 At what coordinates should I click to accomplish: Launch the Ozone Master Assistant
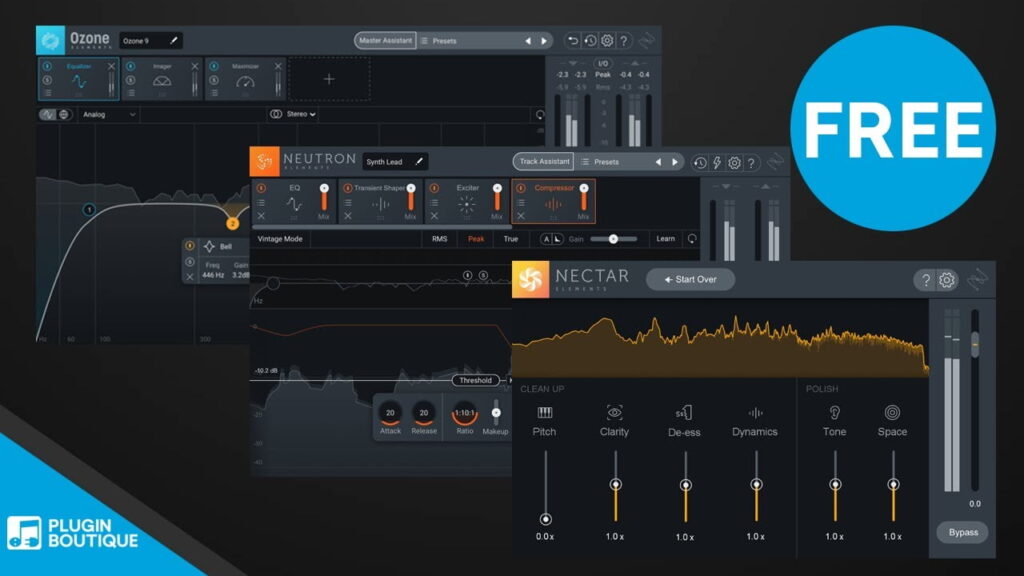[x=385, y=40]
